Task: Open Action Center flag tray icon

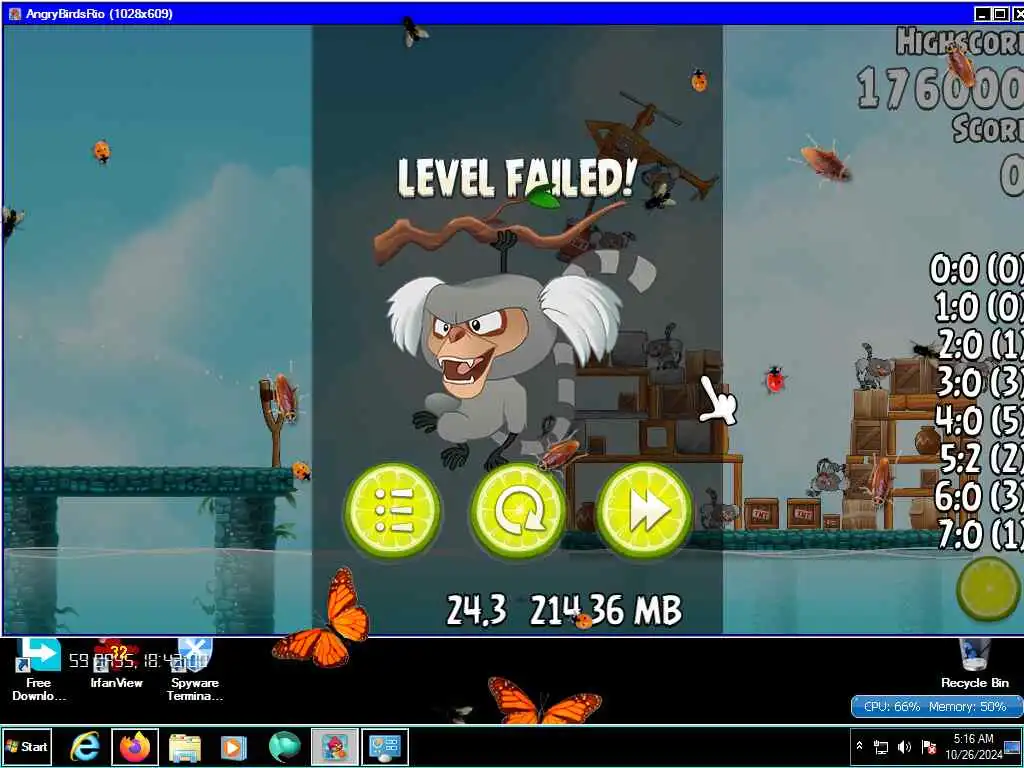Action: click(929, 747)
